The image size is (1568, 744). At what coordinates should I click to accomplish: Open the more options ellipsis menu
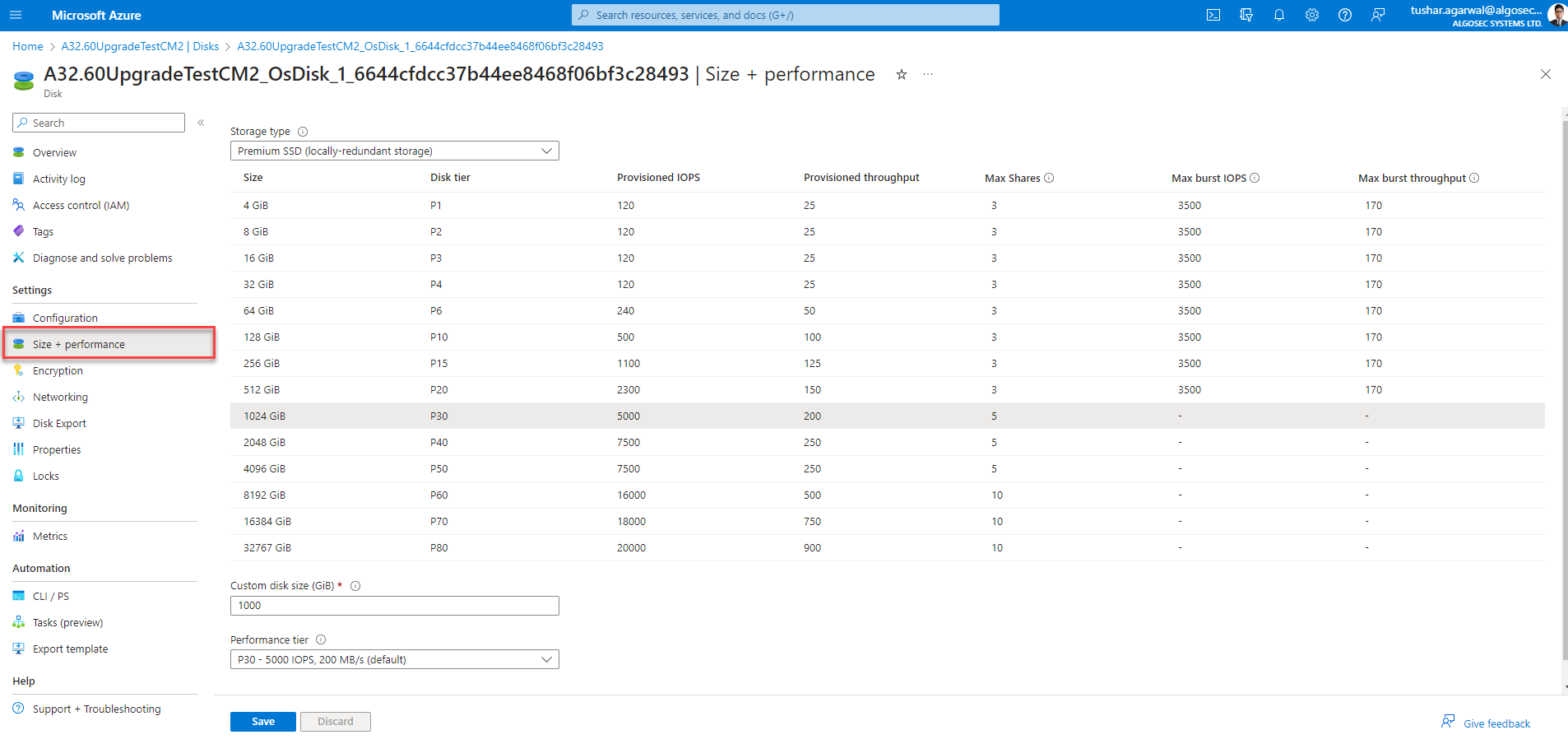928,75
